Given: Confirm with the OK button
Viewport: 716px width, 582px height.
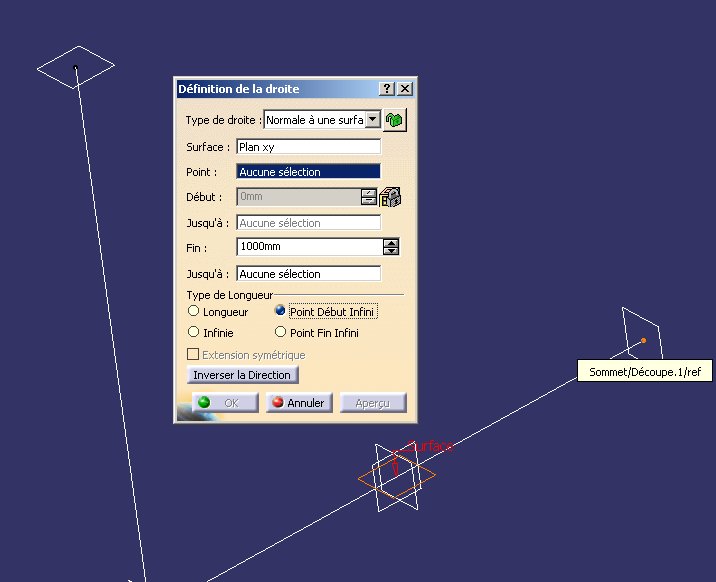Looking at the screenshot, I should [x=225, y=403].
